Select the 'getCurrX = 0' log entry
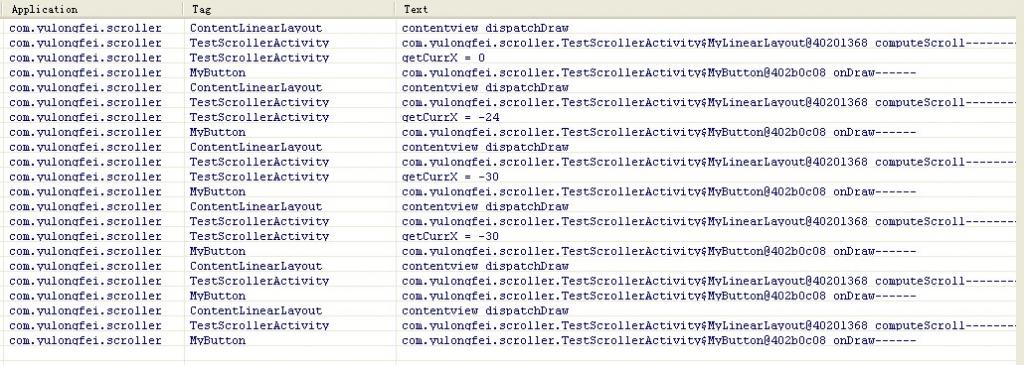This screenshot has height=365, width=1024. point(512,57)
